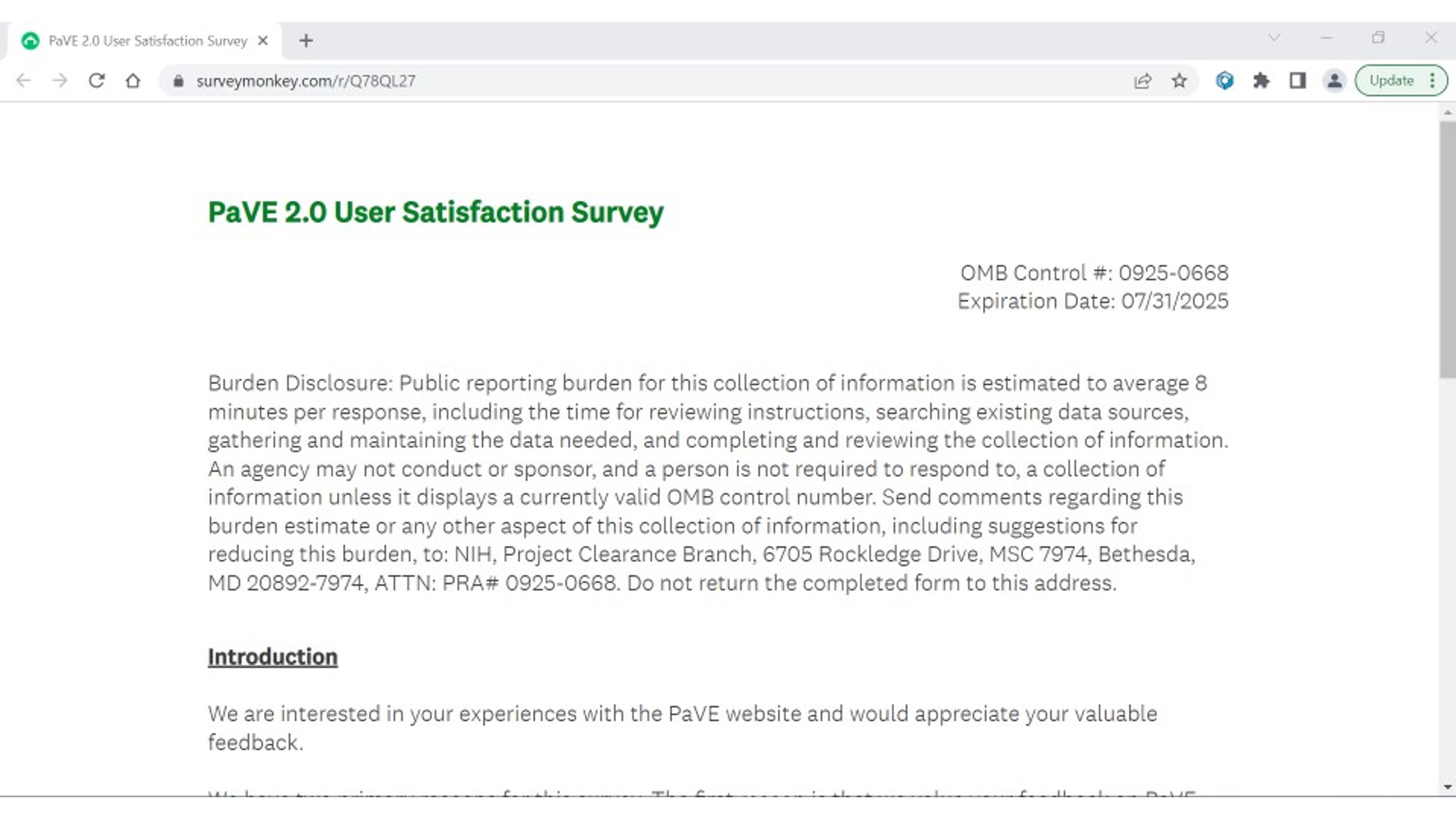Click the site lock icon
Viewport: 1456px width, 819px height.
coord(178,81)
